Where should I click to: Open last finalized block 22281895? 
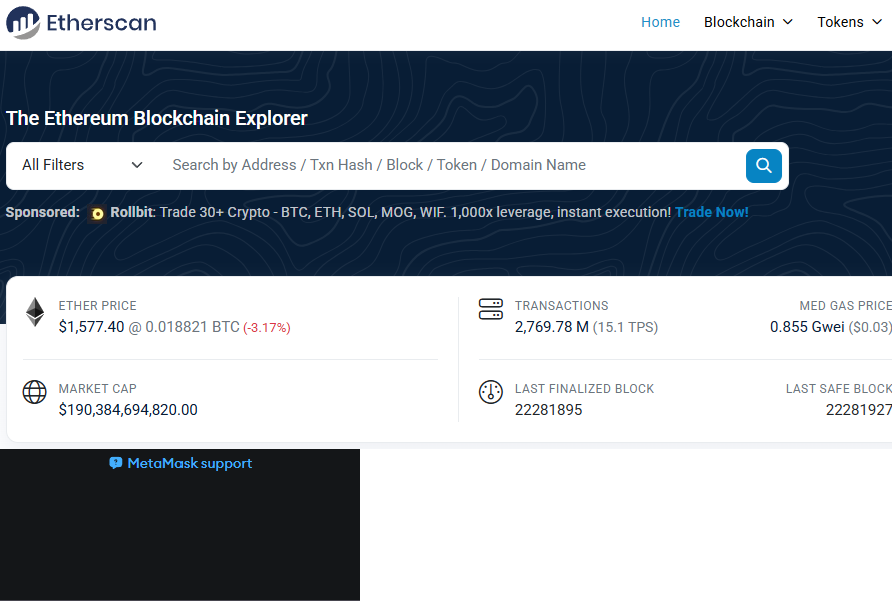pyautogui.click(x=548, y=410)
